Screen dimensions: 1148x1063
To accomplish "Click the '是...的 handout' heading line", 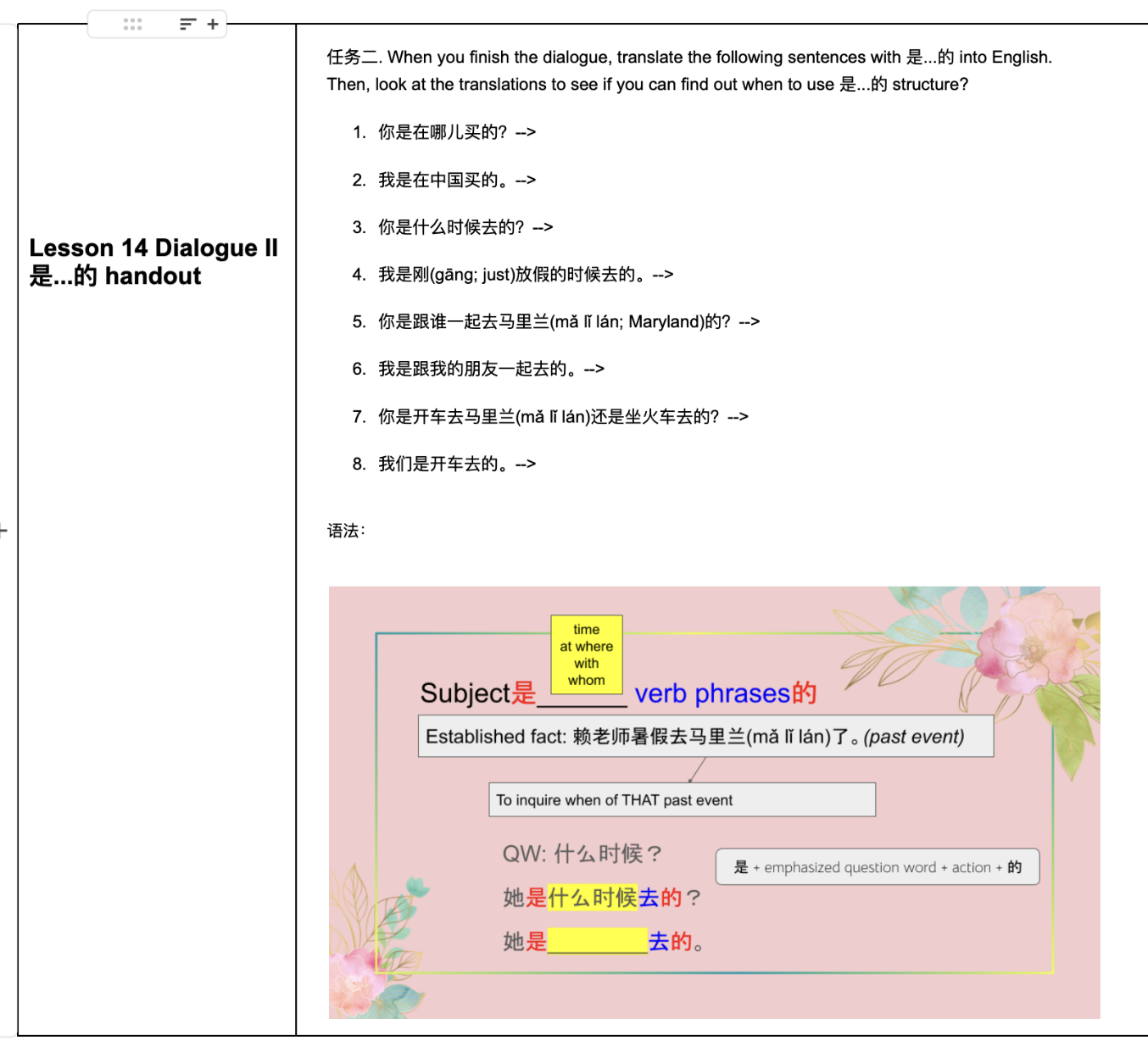I will pos(115,275).
